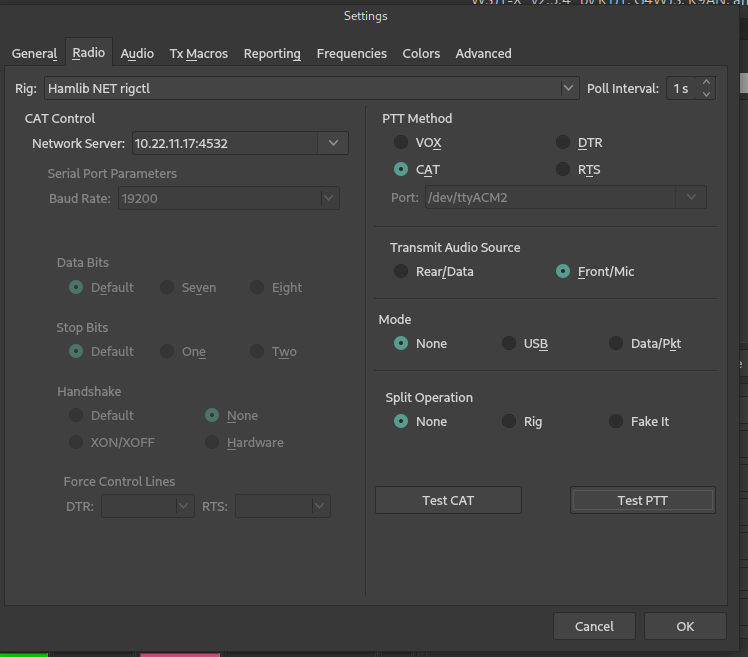Click the Test CAT button
This screenshot has width=748, height=657.
click(448, 500)
